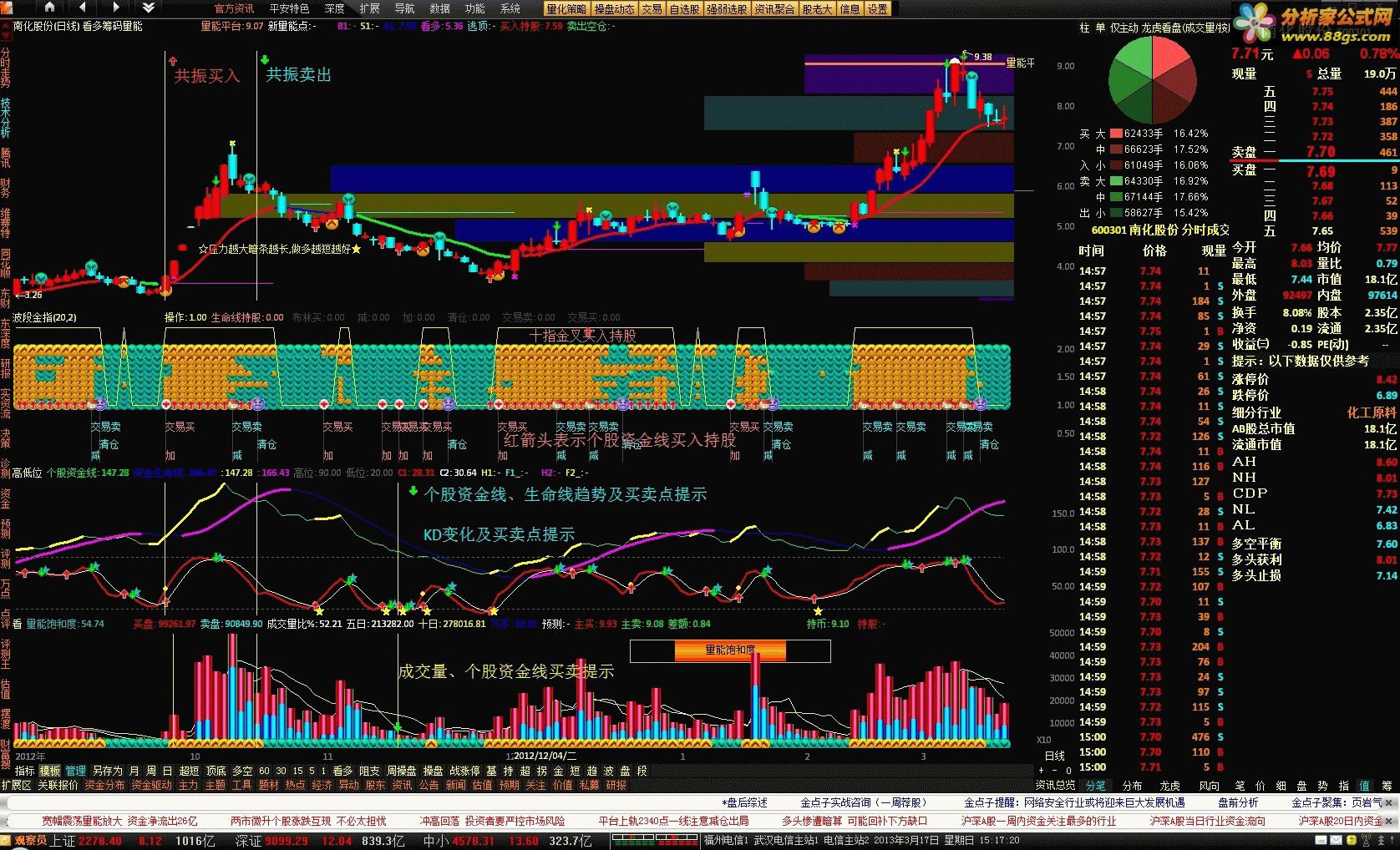Image resolution: width=1400 pixels, height=850 pixels.
Task: Click the 操盘动态 button
Action: click(x=614, y=9)
